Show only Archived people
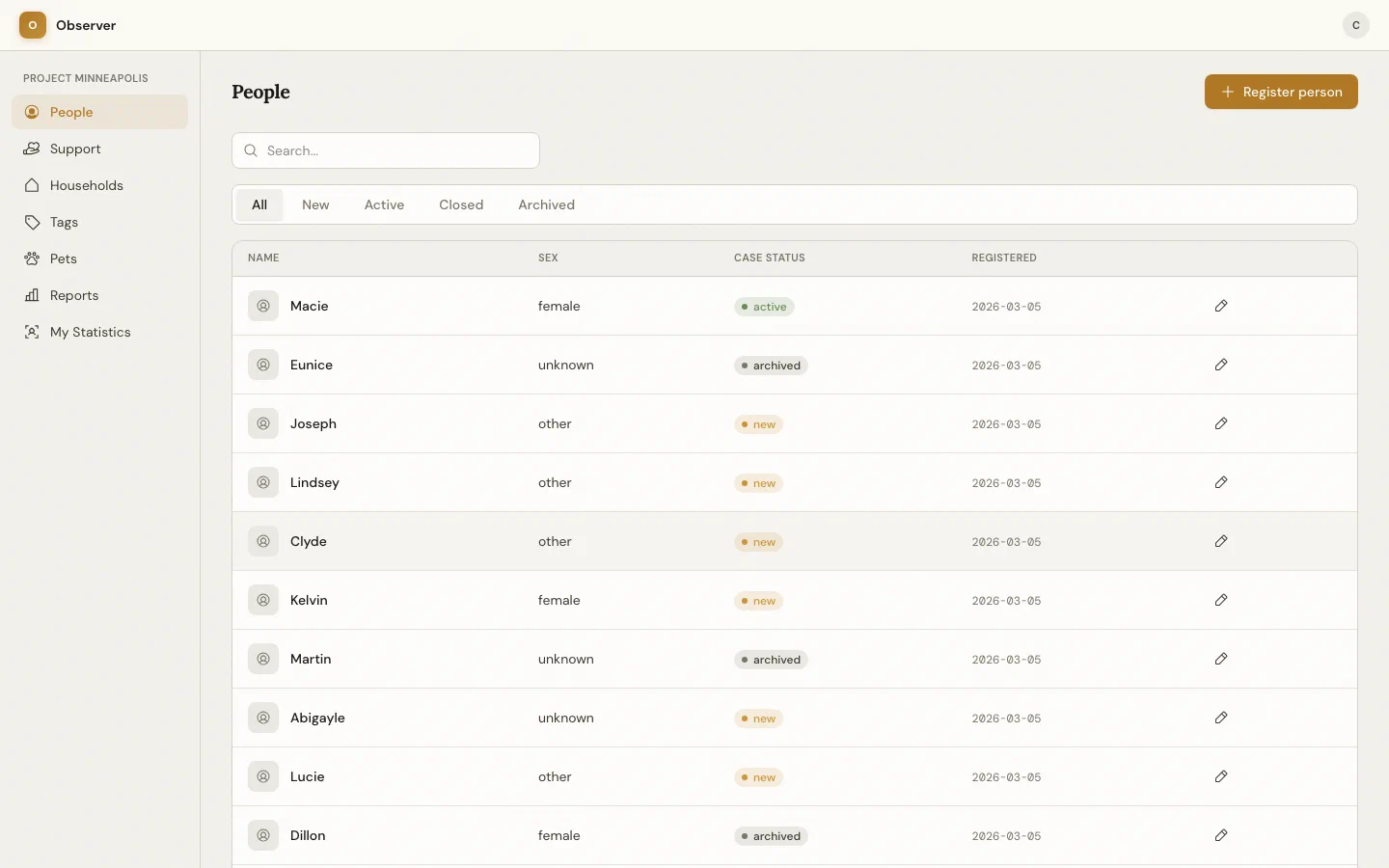This screenshot has width=1389, height=868. tap(546, 204)
